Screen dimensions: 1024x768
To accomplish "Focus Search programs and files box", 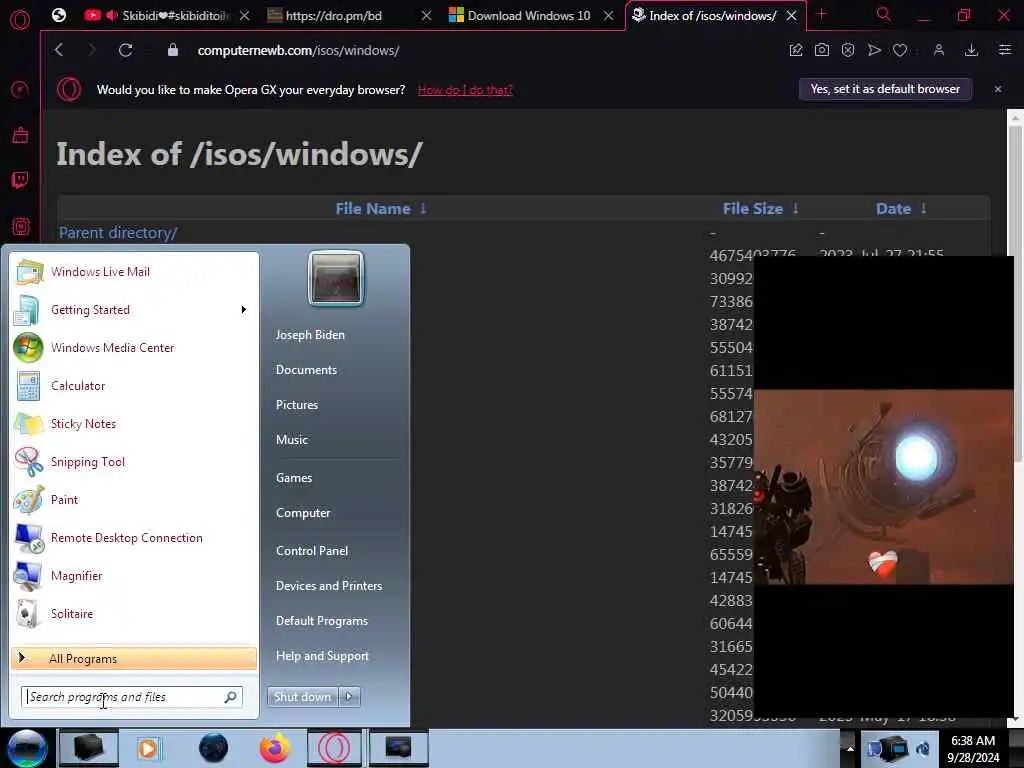I will click(x=131, y=697).
